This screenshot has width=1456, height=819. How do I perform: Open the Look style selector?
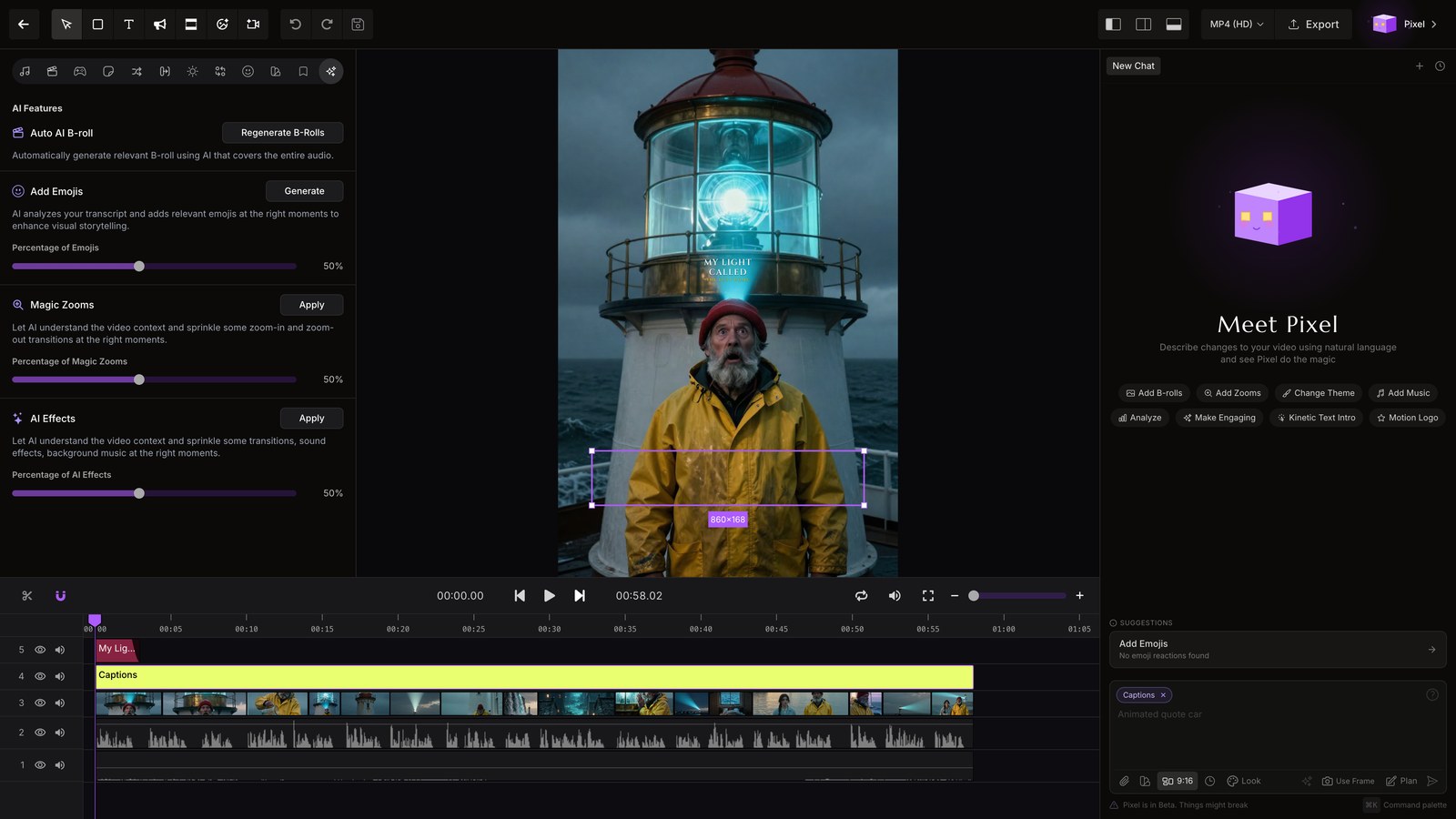pos(1244,781)
